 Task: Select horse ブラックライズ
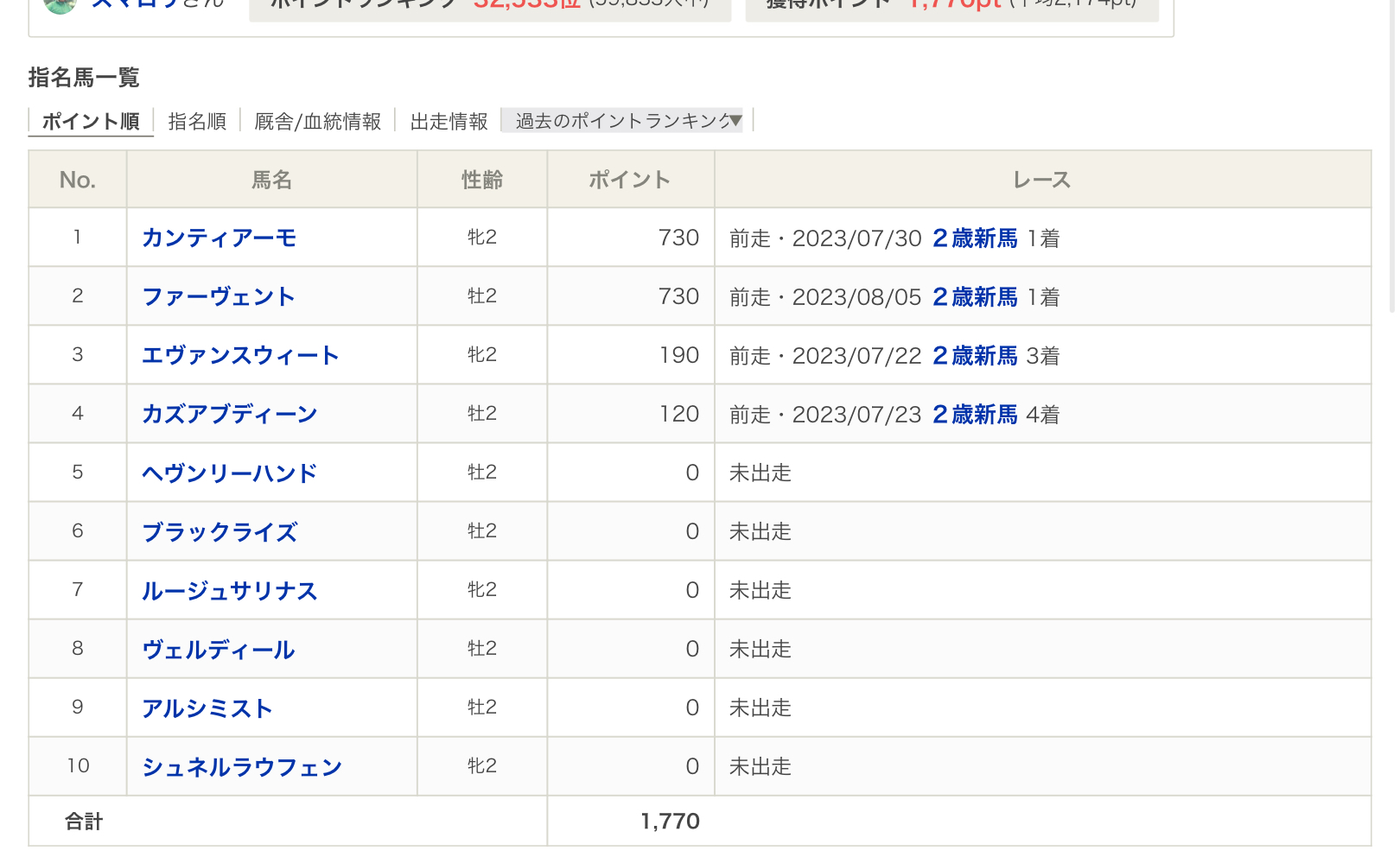220,531
